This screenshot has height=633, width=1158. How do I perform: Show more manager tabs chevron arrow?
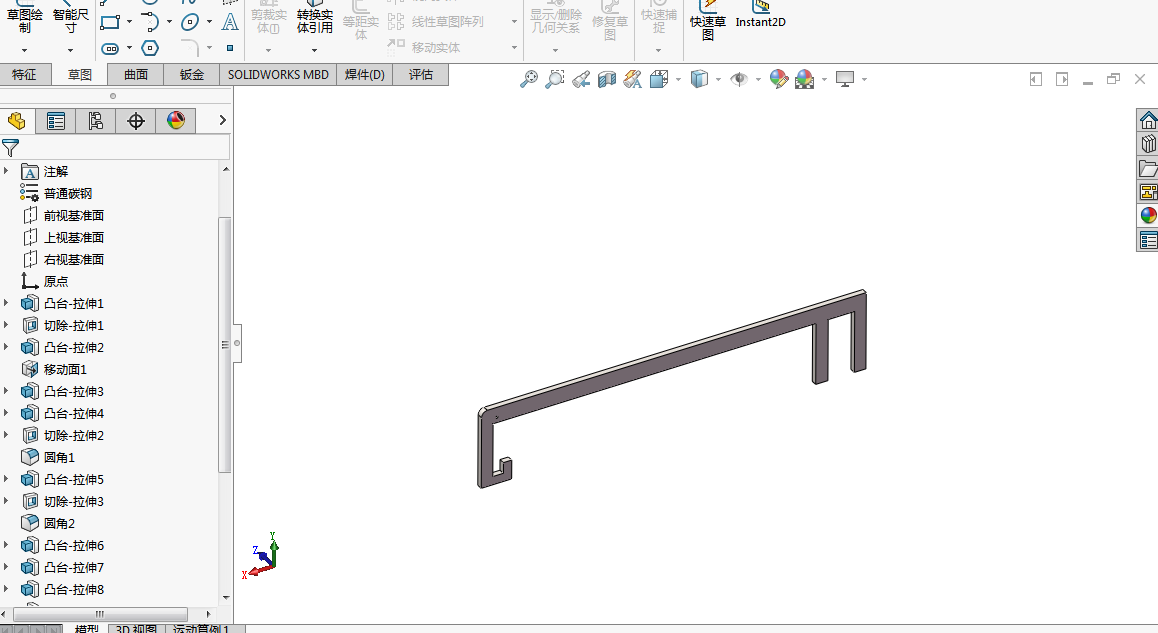tap(222, 120)
